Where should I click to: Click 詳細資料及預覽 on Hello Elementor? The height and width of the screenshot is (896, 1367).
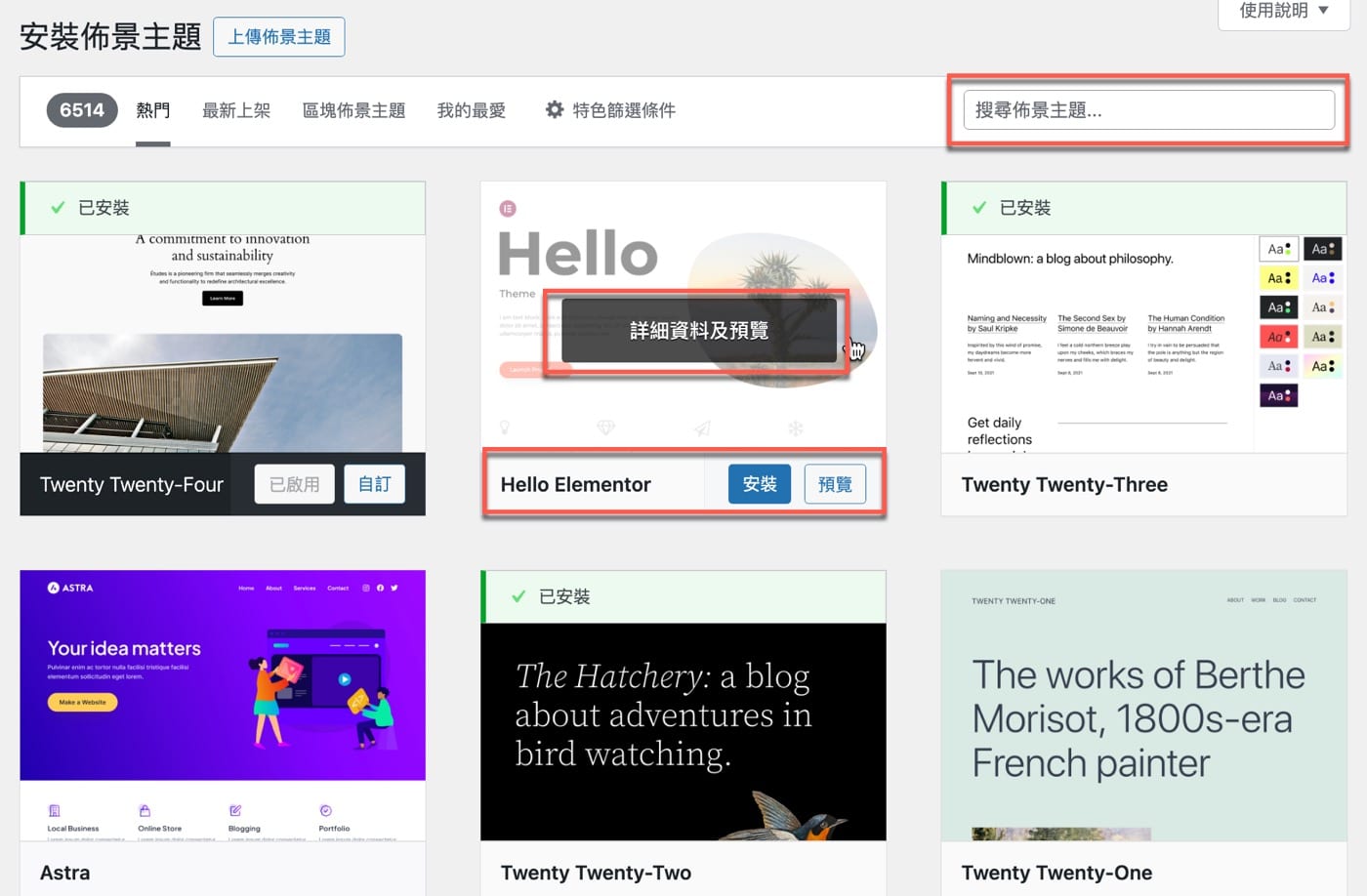click(x=699, y=331)
